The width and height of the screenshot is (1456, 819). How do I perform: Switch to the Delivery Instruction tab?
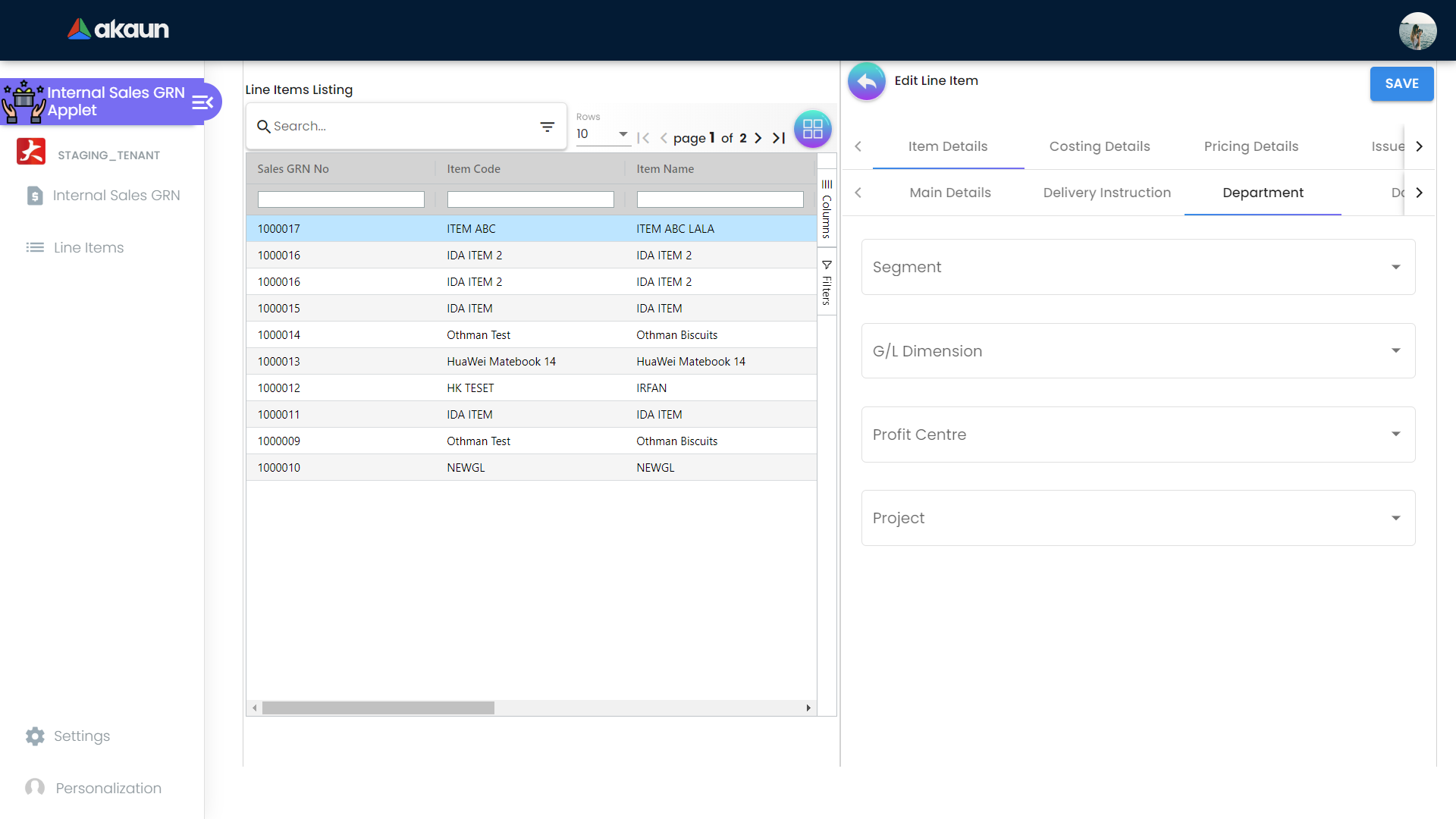pos(1106,193)
